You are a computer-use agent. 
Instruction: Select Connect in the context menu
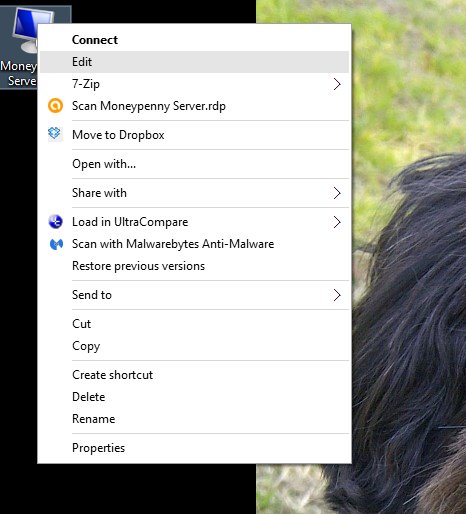[194, 40]
